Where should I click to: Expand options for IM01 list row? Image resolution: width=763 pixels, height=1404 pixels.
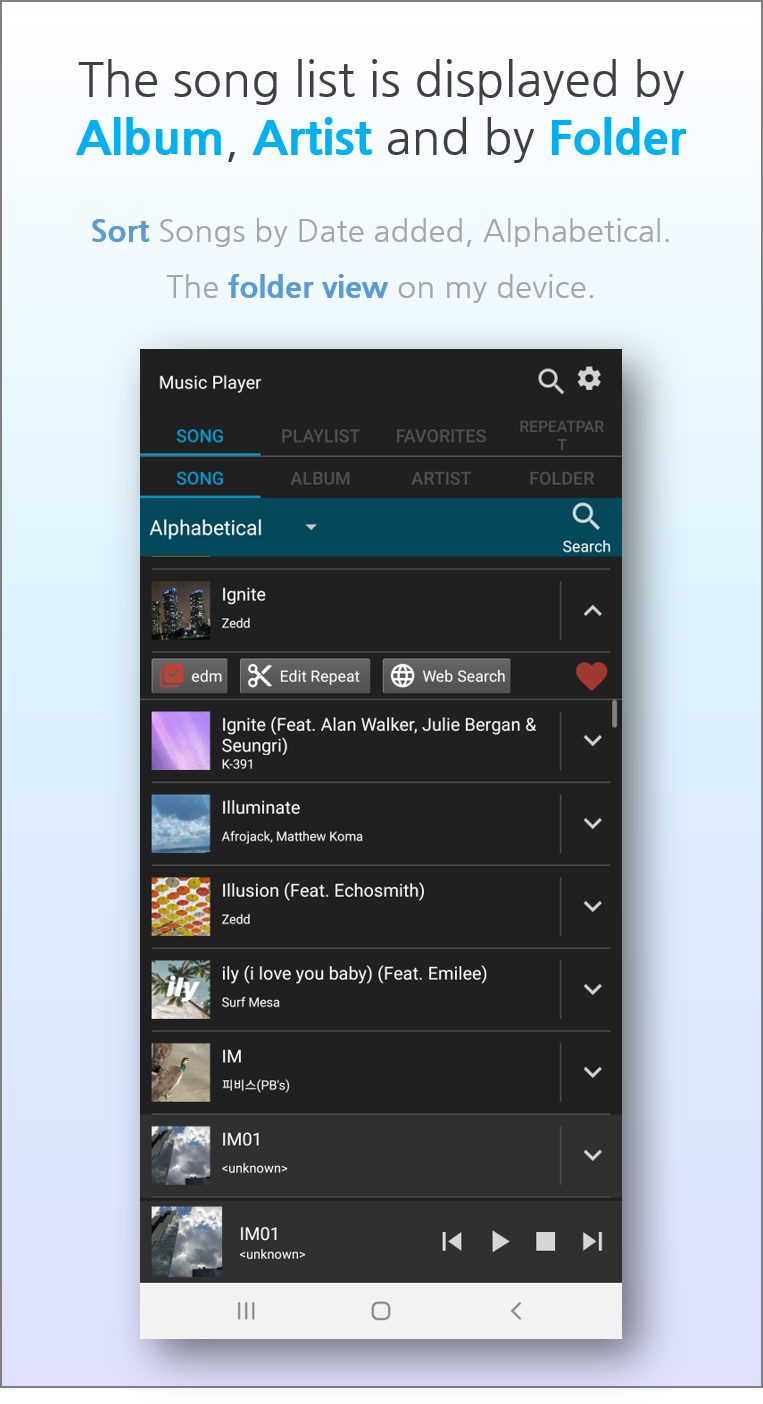pos(592,1155)
